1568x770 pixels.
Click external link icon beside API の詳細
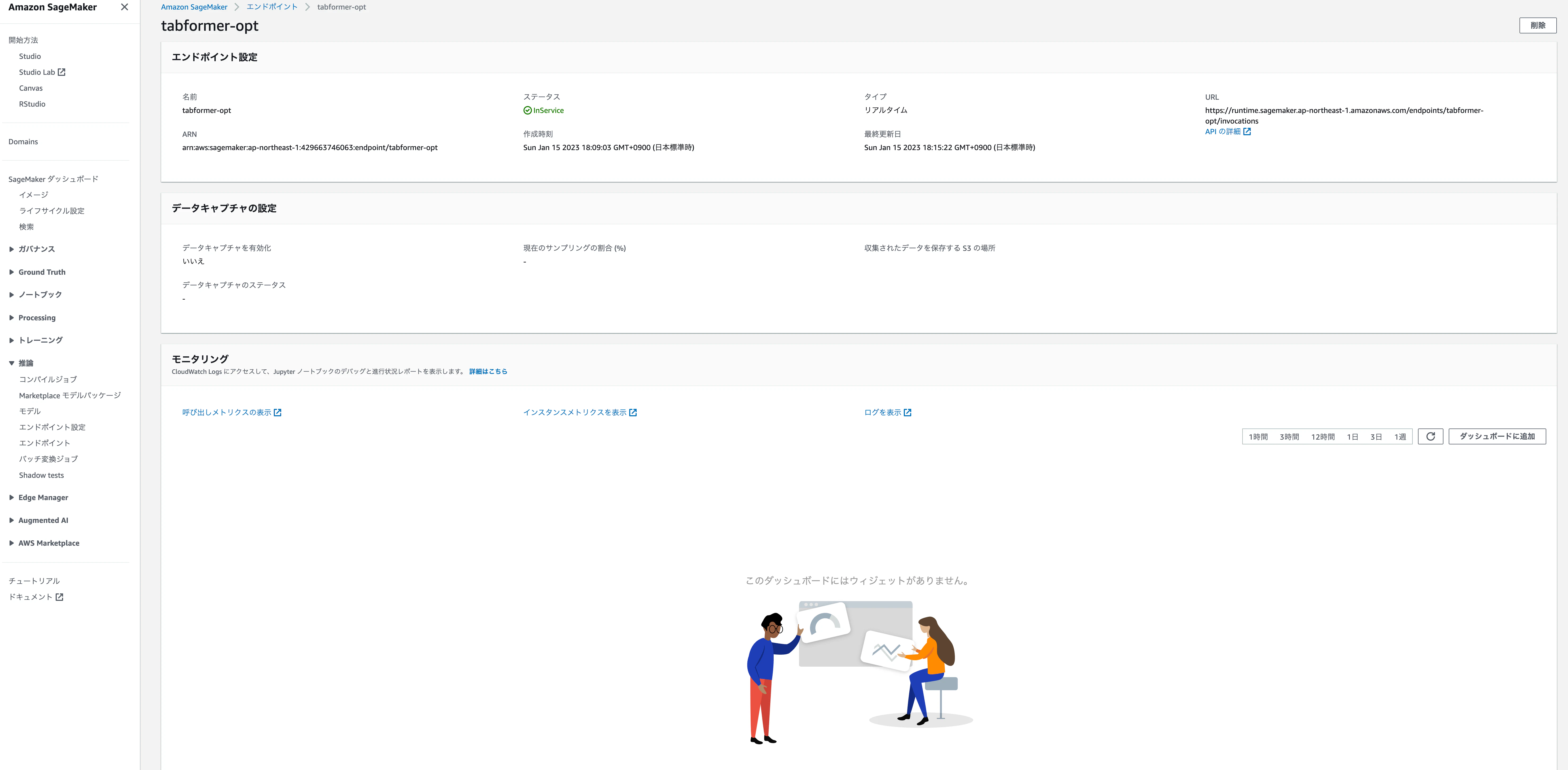point(1247,132)
